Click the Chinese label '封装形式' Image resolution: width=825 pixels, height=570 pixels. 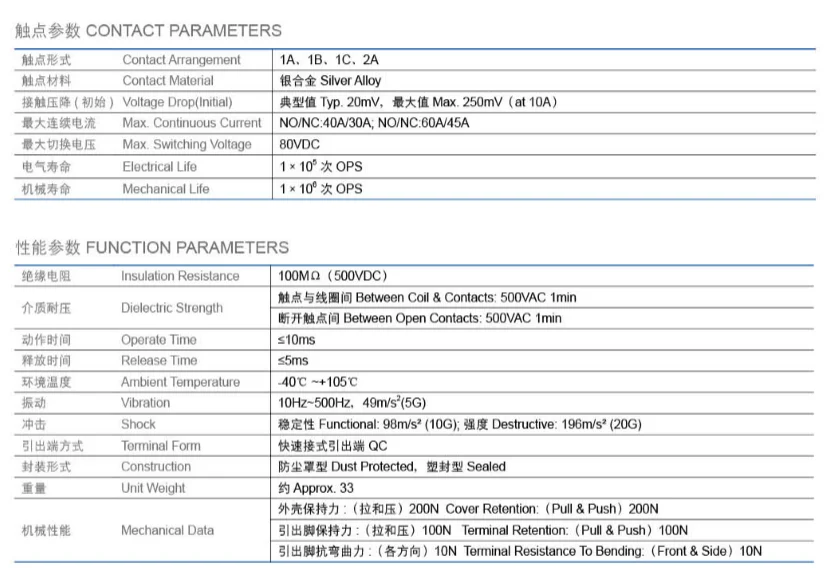click(x=46, y=467)
